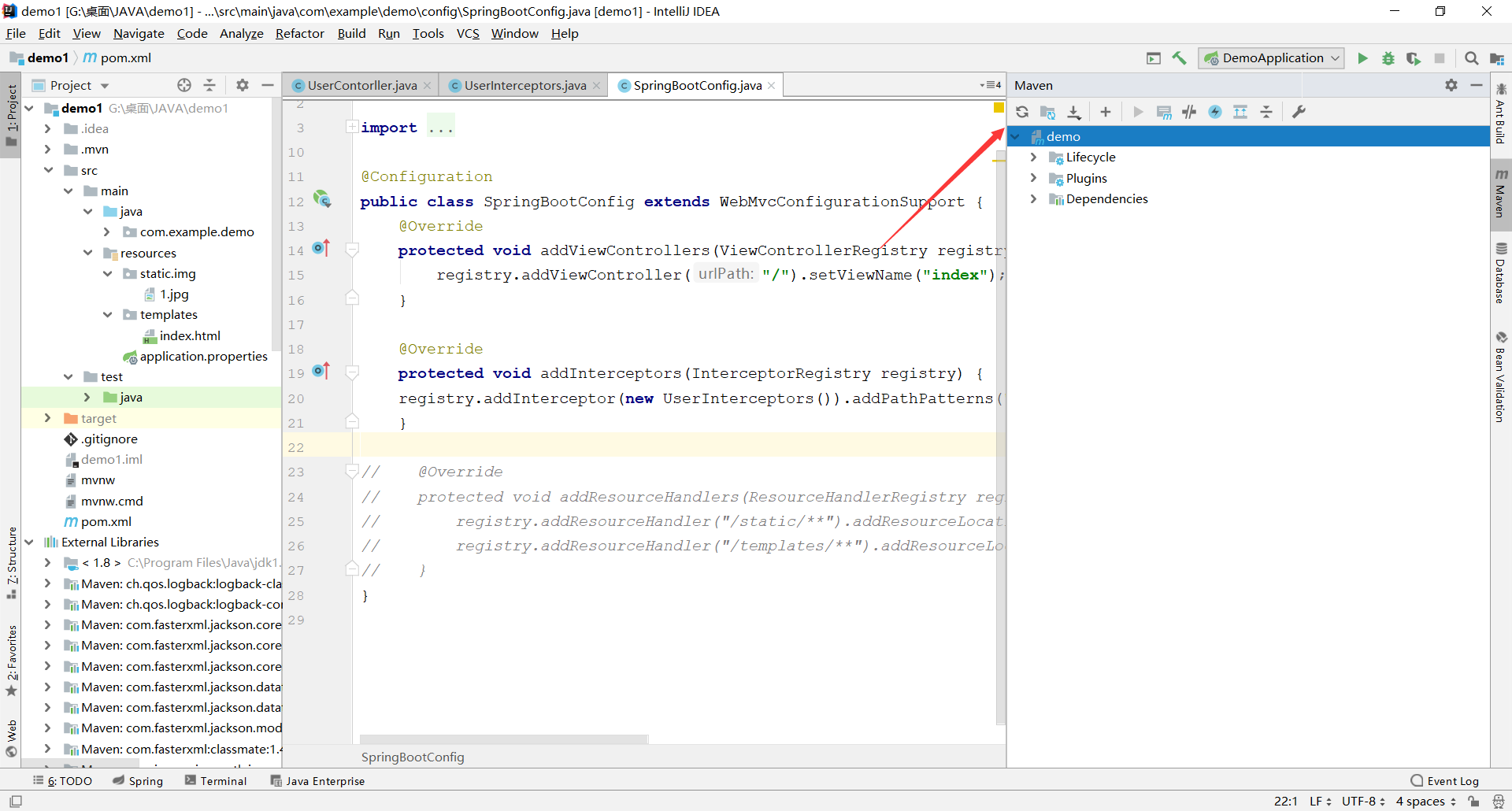Open Maven settings wrench icon

tap(1299, 112)
